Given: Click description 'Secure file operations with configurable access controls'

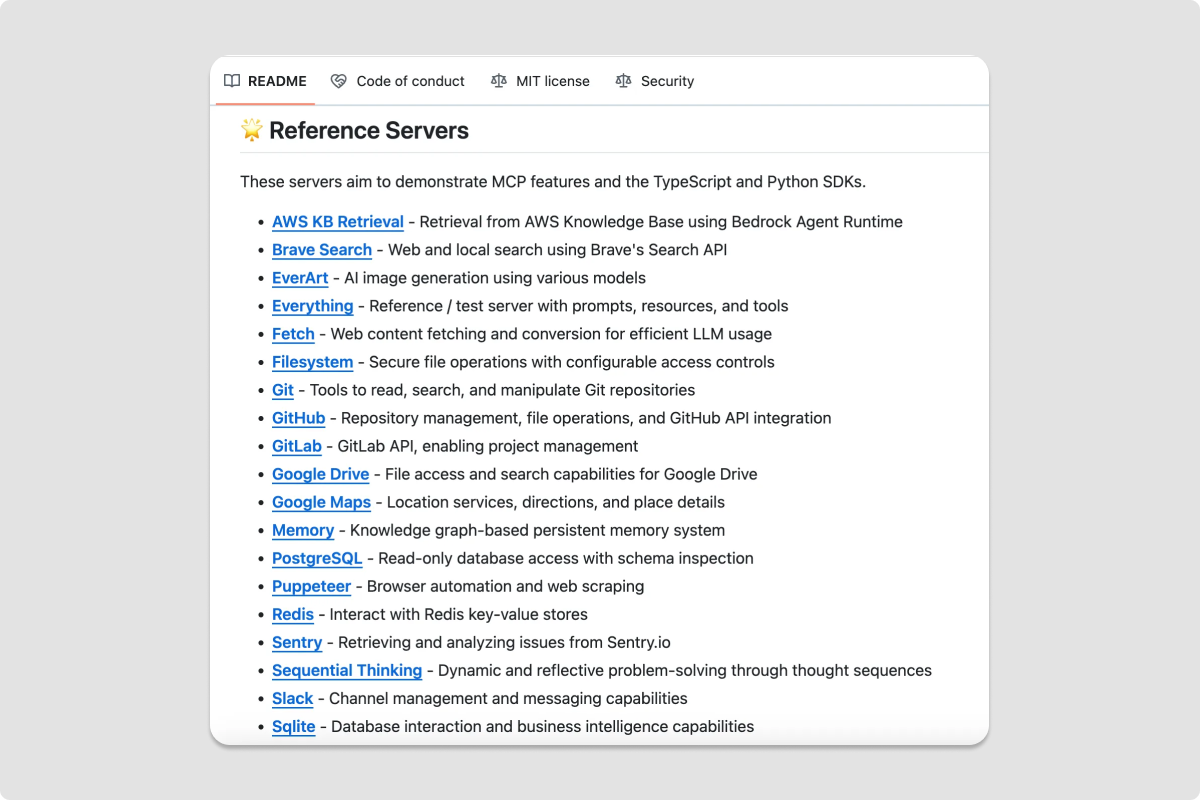Looking at the screenshot, I should (572, 362).
